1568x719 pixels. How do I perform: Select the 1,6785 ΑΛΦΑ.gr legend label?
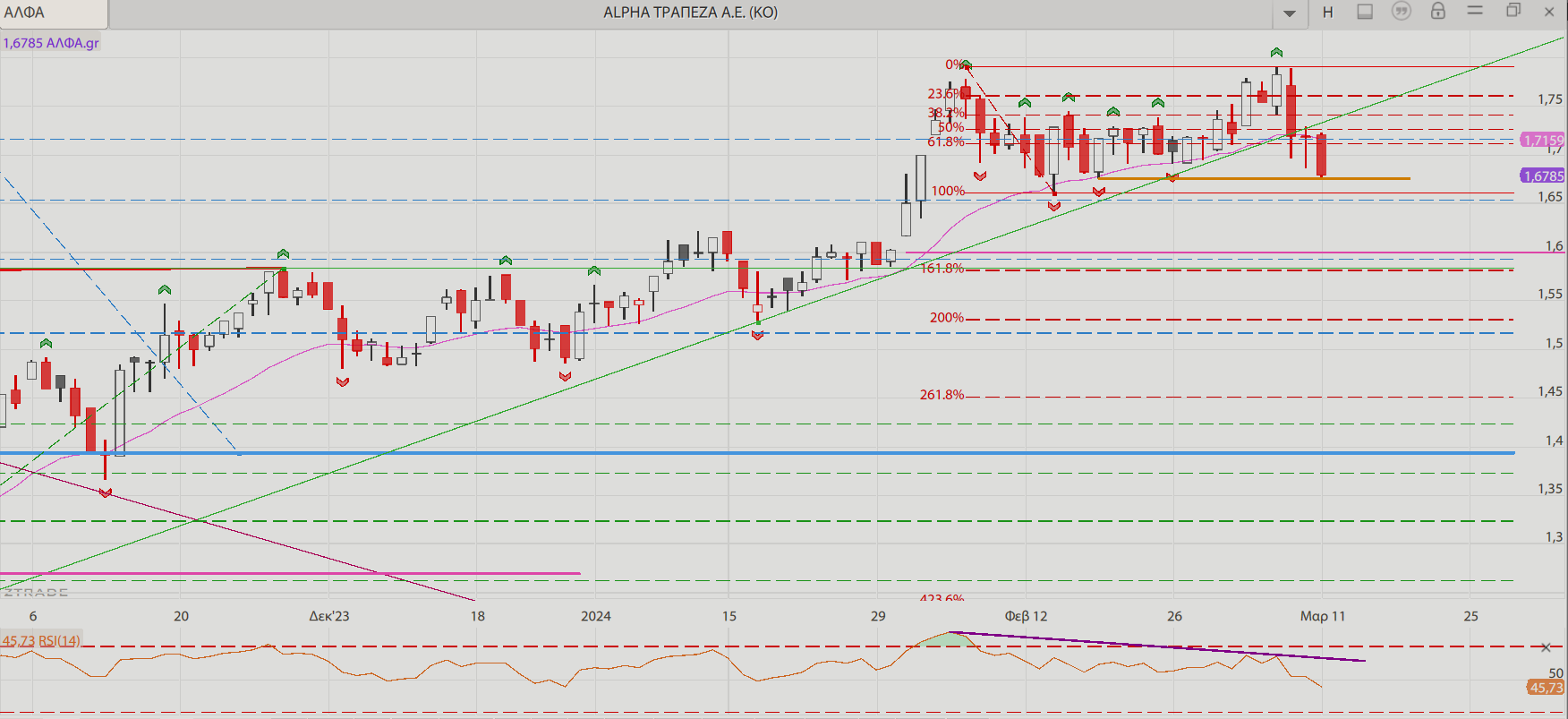pos(51,43)
